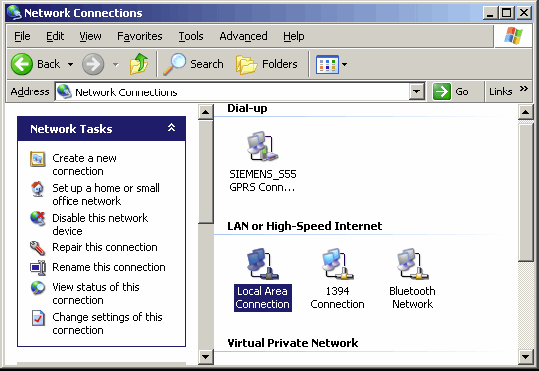Click the Back arrow button
Viewport: 539px width, 371px height.
pyautogui.click(x=22, y=64)
